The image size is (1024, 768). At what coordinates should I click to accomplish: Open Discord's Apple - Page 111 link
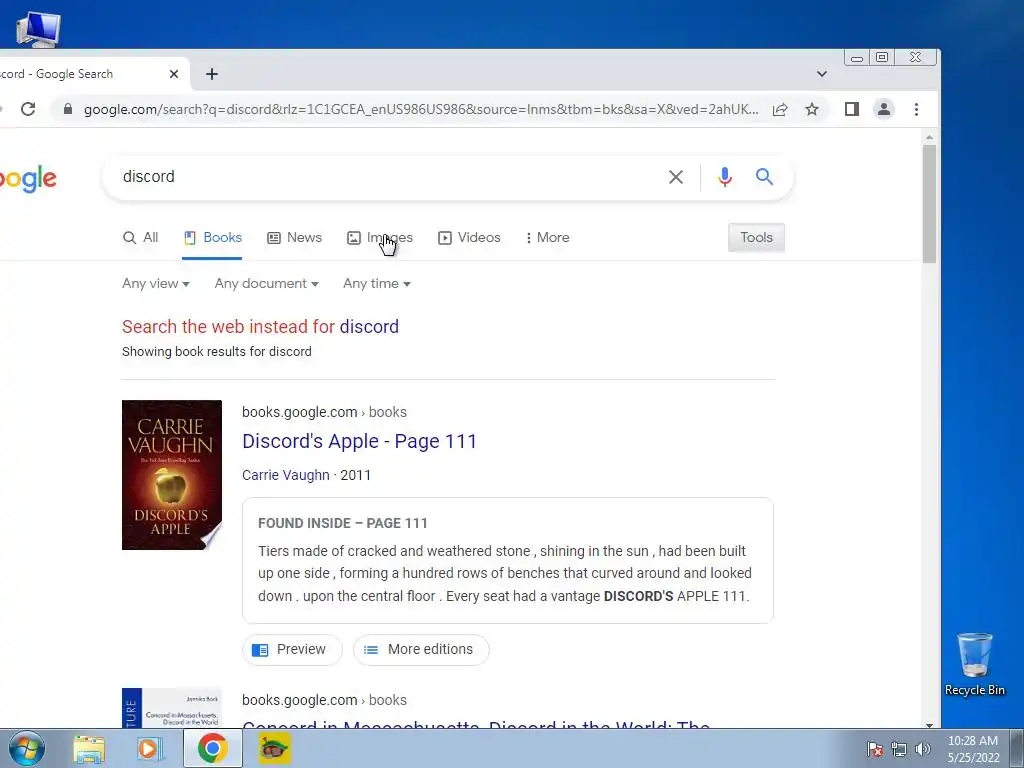point(359,441)
